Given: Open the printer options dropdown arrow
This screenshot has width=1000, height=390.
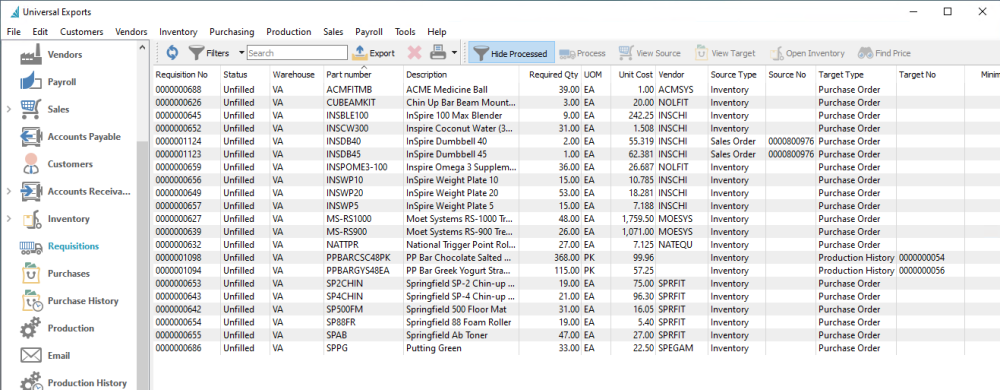Looking at the screenshot, I should pyautogui.click(x=454, y=53).
